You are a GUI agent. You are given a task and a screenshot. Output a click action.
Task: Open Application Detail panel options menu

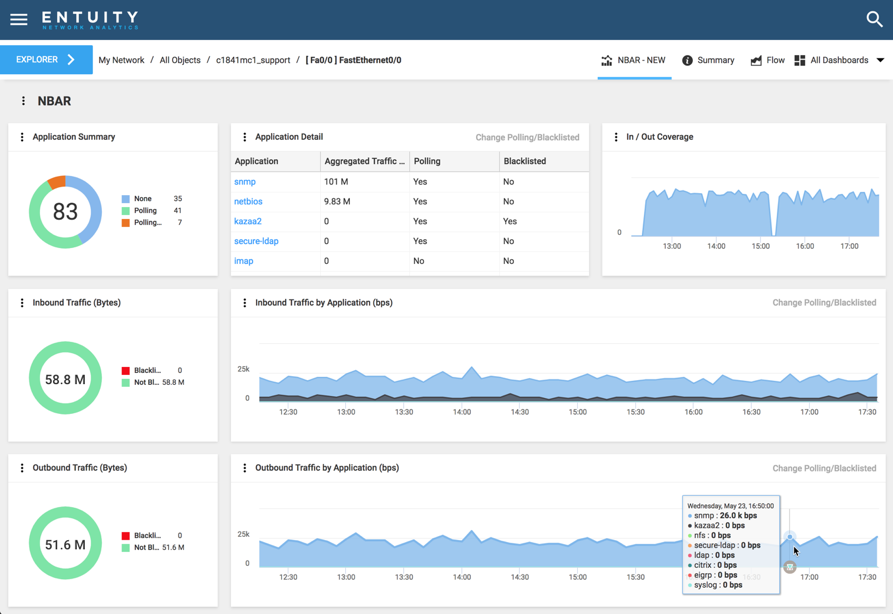[x=245, y=137]
